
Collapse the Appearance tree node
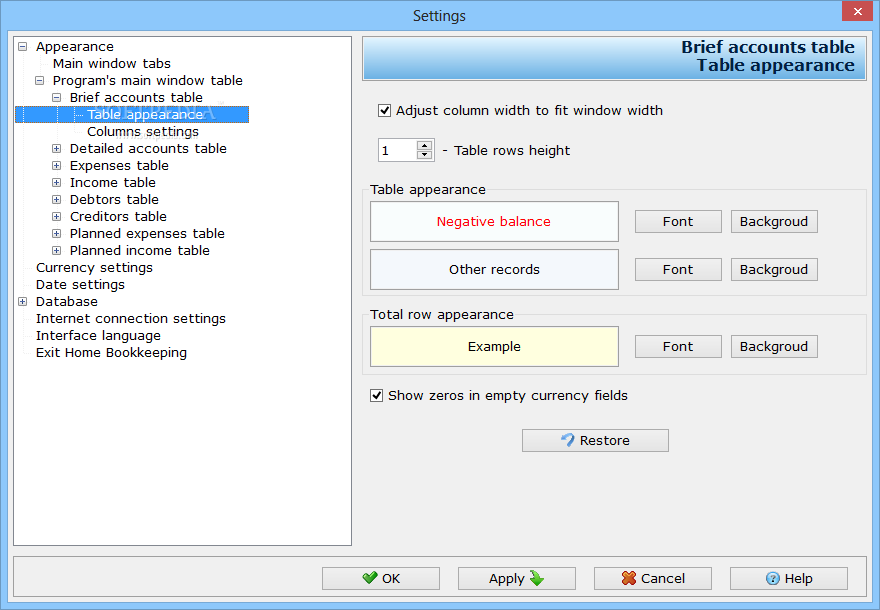[x=22, y=47]
